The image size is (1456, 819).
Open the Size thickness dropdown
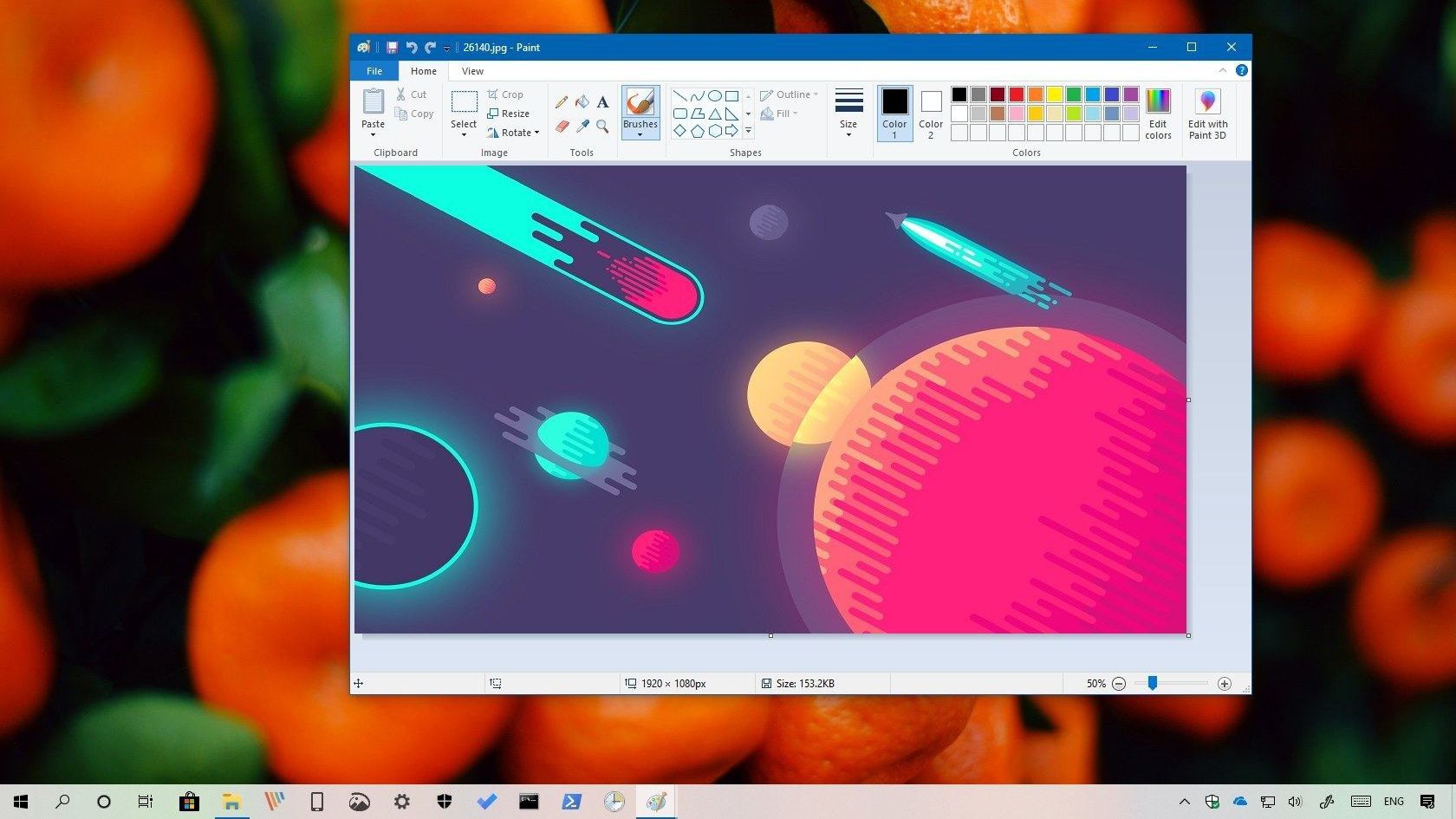848,114
